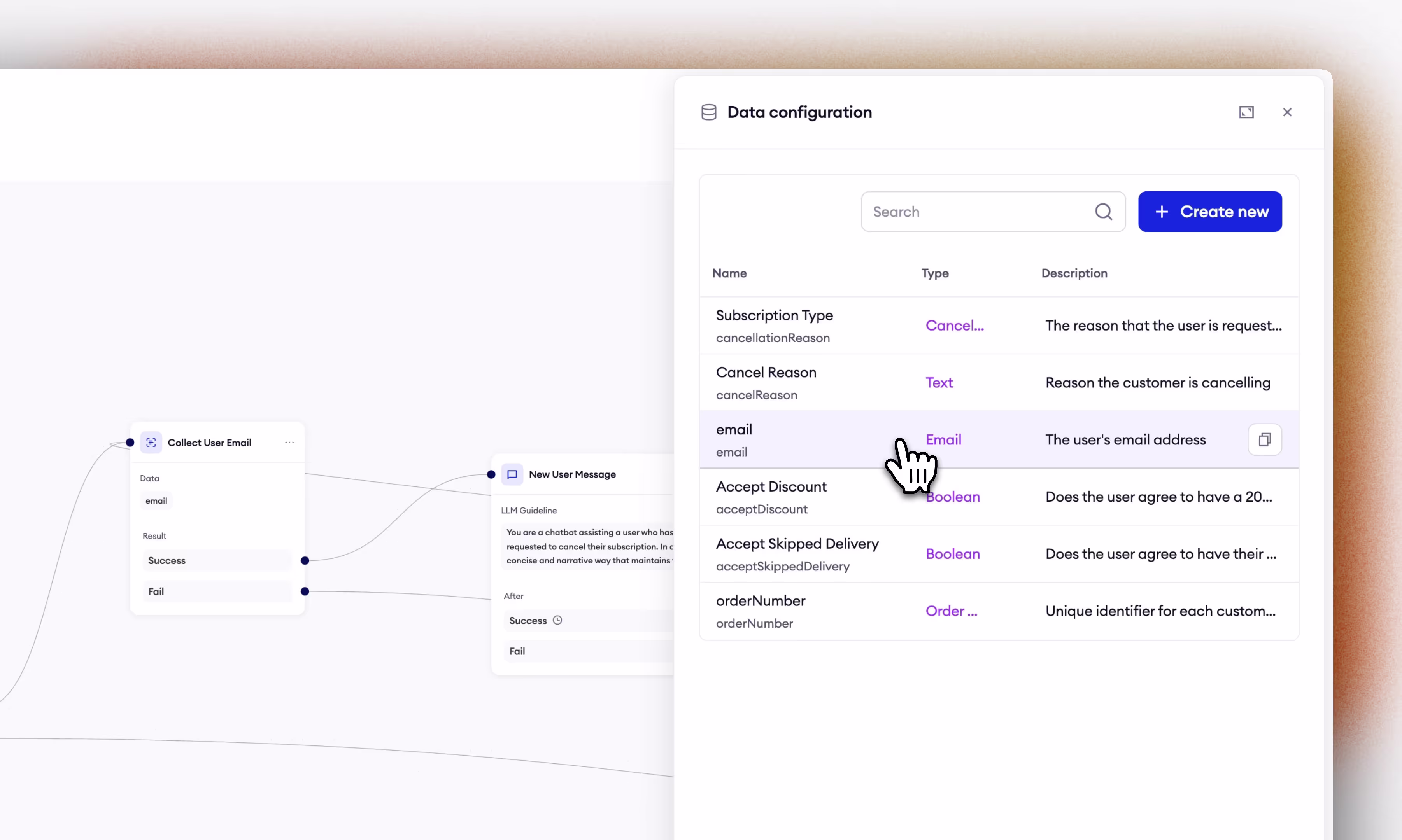Viewport: 1402px width, 840px height.
Task: Click the Success output connector dot
Action: [305, 560]
